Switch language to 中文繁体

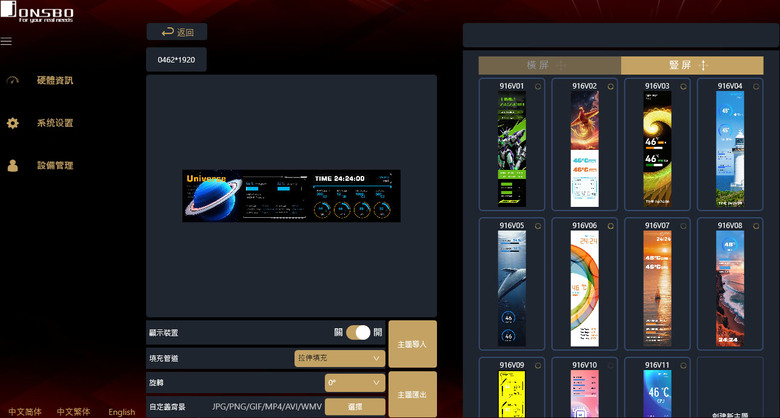pos(73,412)
